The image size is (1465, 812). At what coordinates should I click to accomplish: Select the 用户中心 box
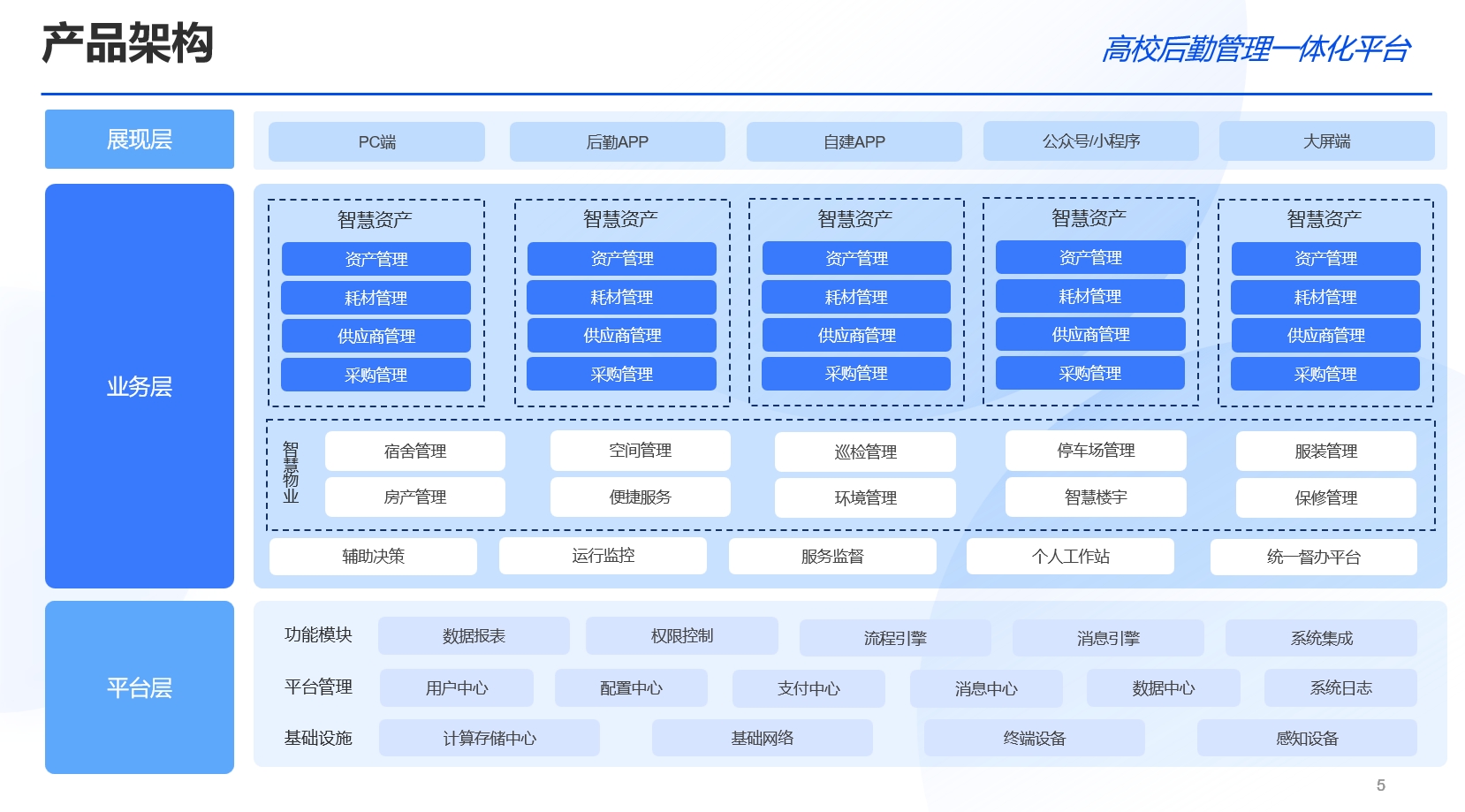point(457,687)
